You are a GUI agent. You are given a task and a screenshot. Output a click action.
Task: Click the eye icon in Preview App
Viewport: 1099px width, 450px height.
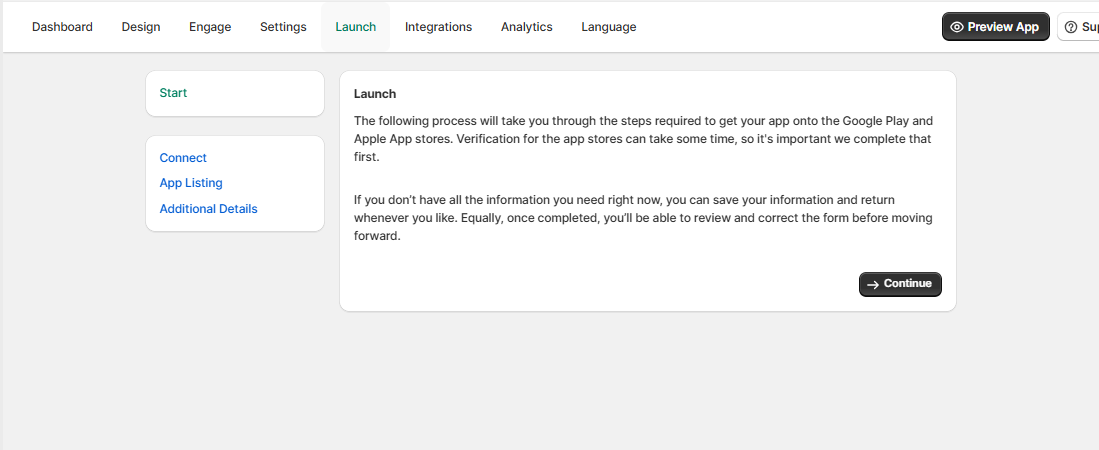pyautogui.click(x=957, y=27)
